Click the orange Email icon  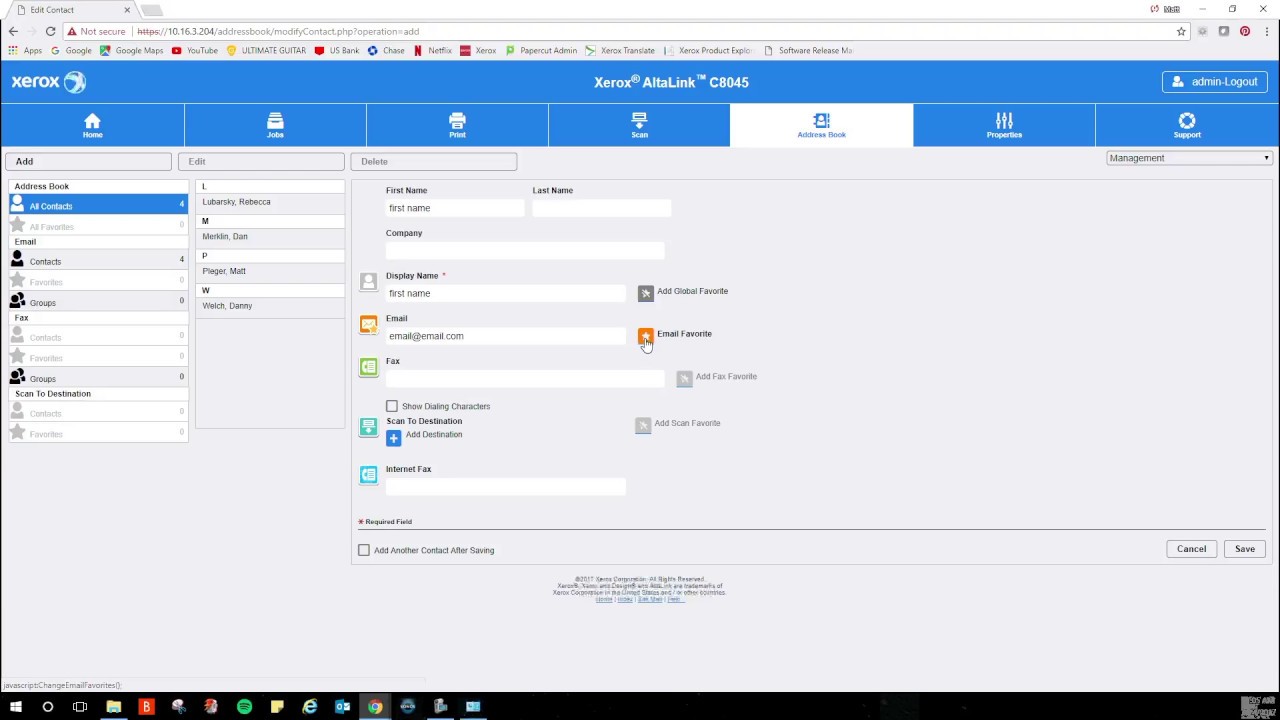[369, 324]
